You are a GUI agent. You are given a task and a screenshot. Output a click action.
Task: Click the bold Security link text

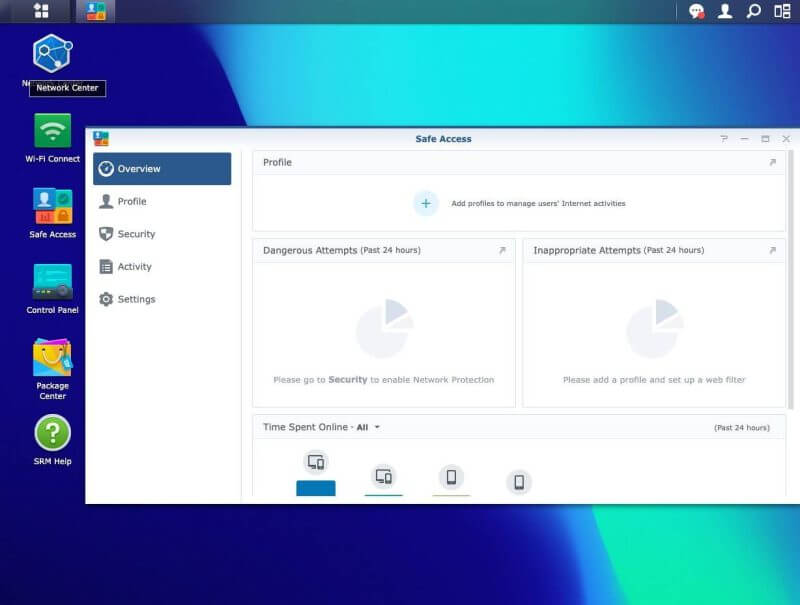[x=347, y=380]
